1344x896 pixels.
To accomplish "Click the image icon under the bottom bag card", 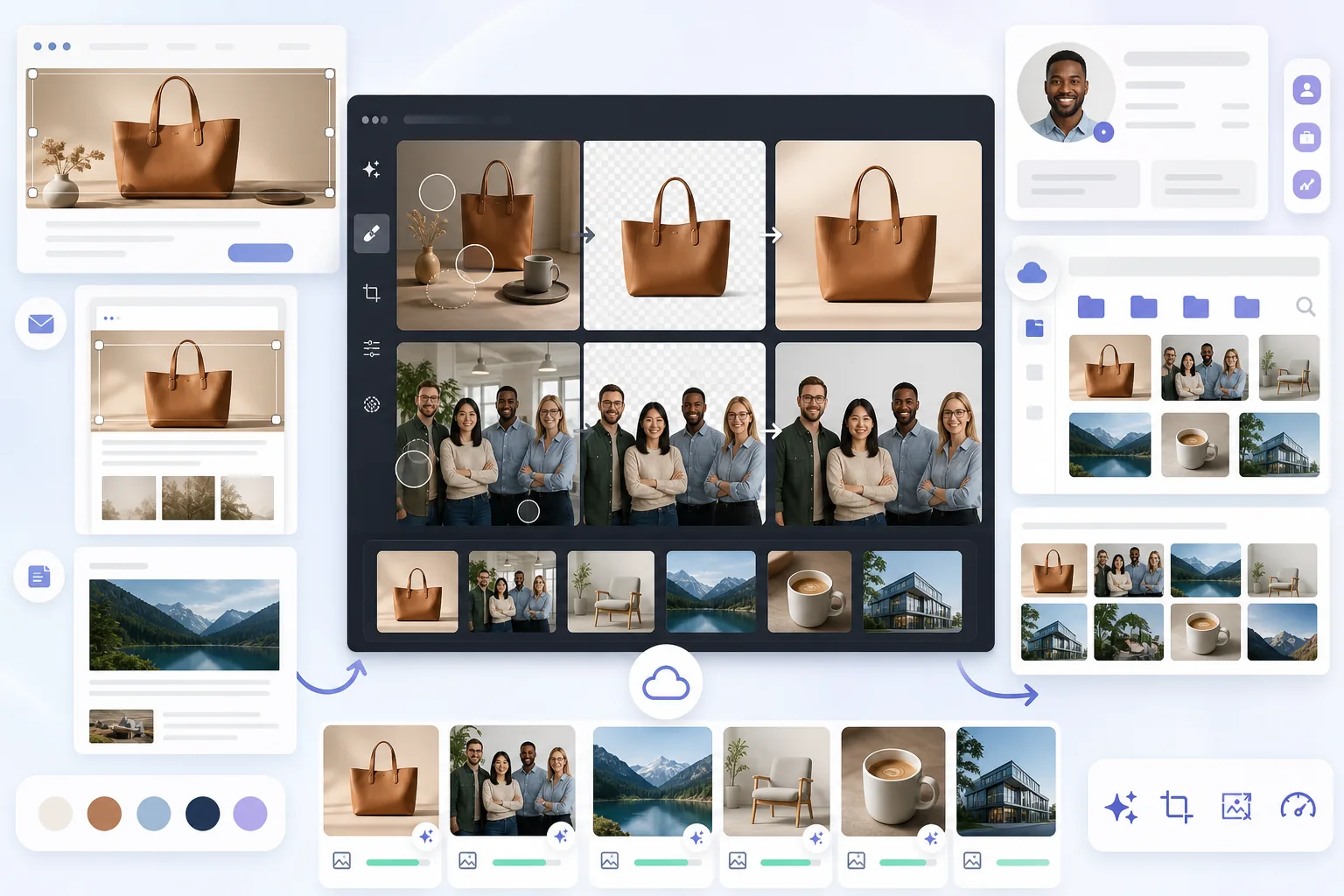I will pyautogui.click(x=342, y=861).
